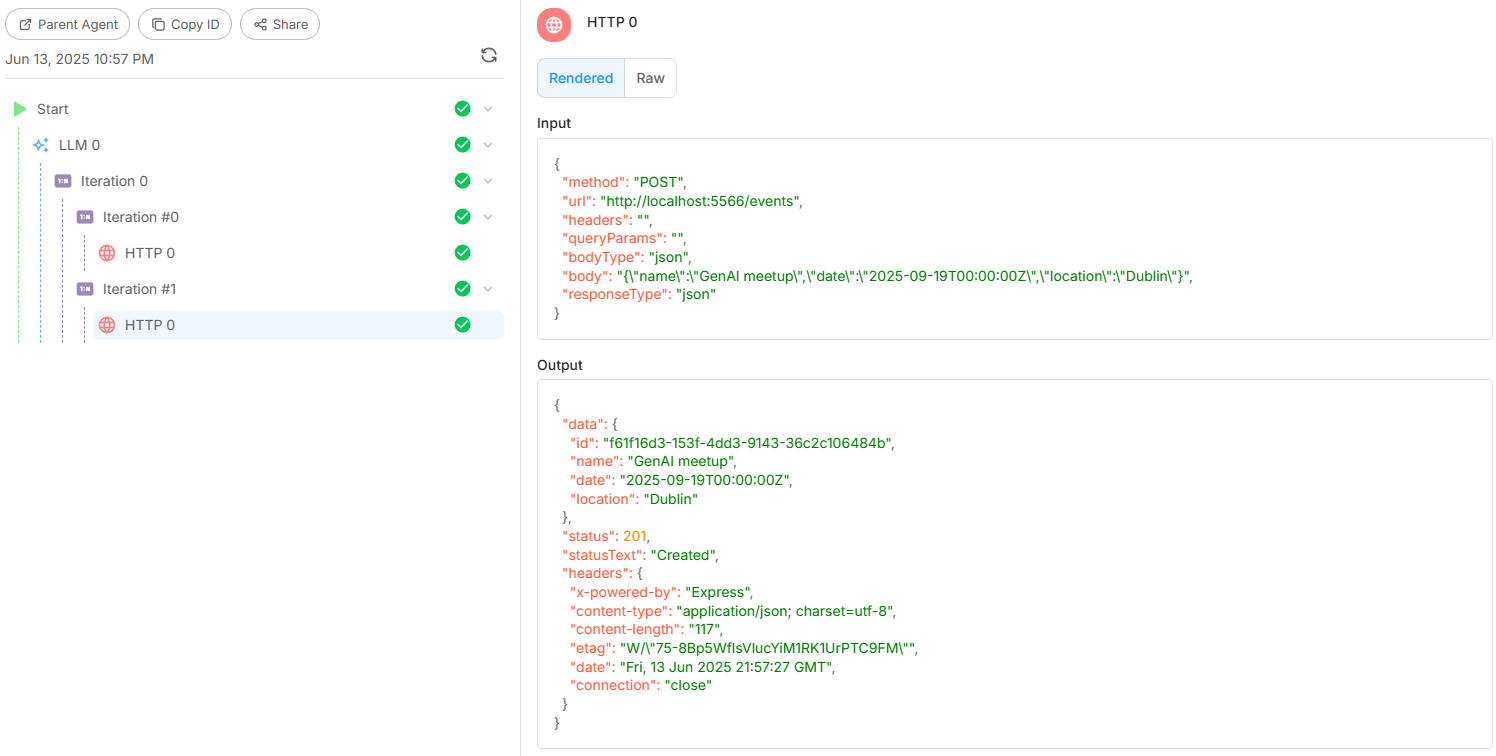Select the highlighted HTTP 0 under Iteration #1

pyautogui.click(x=150, y=325)
